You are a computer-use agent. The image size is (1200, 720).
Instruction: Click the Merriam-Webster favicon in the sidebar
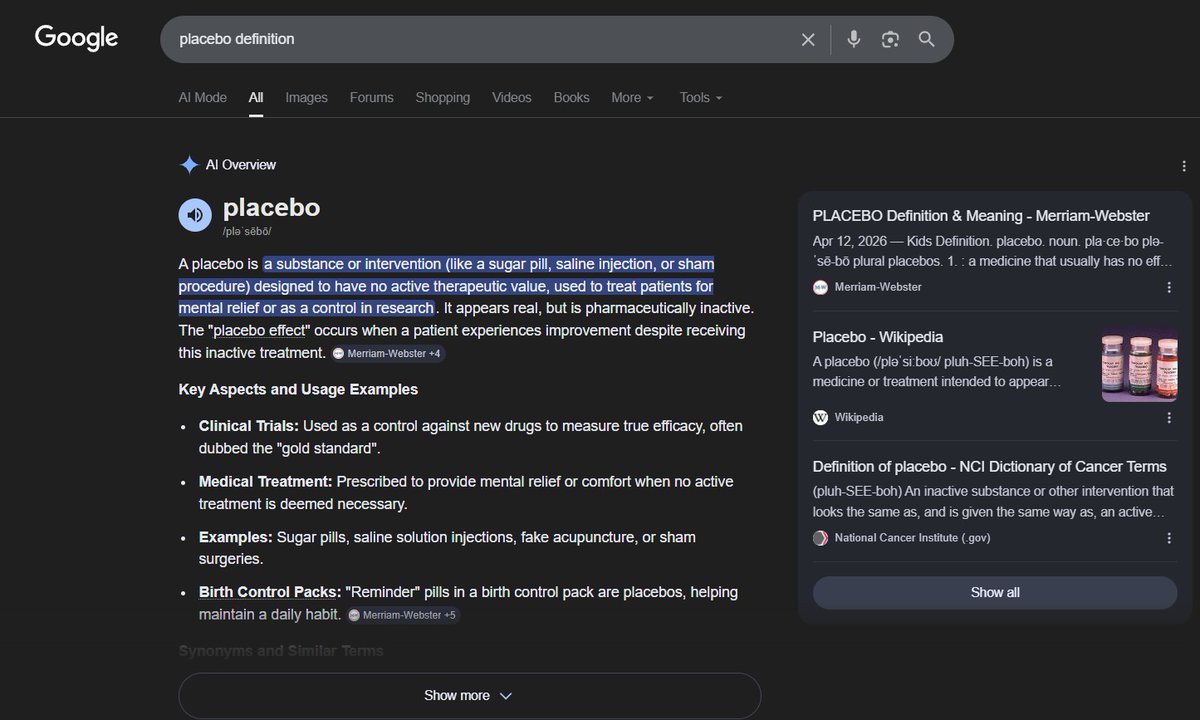pos(820,287)
